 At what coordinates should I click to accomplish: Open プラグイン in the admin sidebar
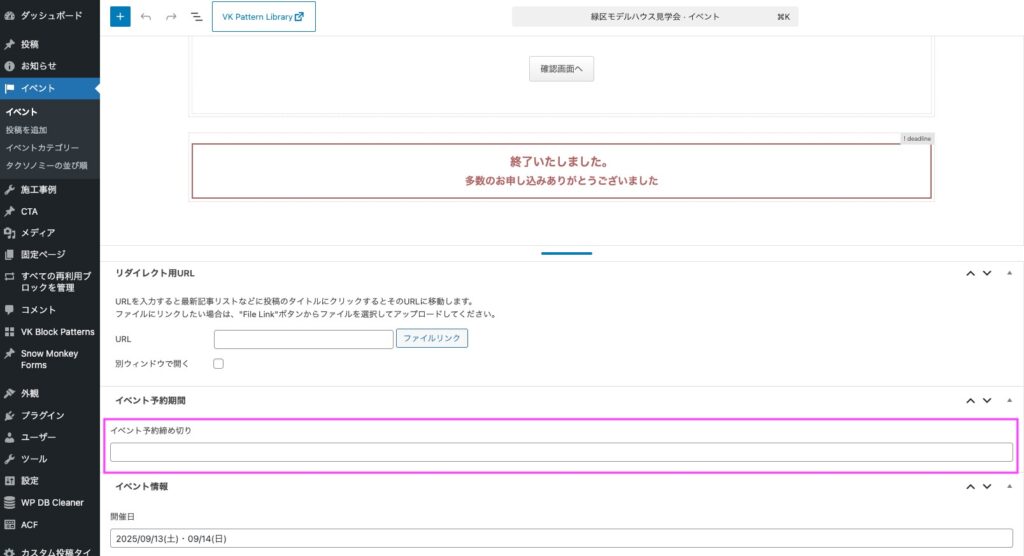[42, 415]
